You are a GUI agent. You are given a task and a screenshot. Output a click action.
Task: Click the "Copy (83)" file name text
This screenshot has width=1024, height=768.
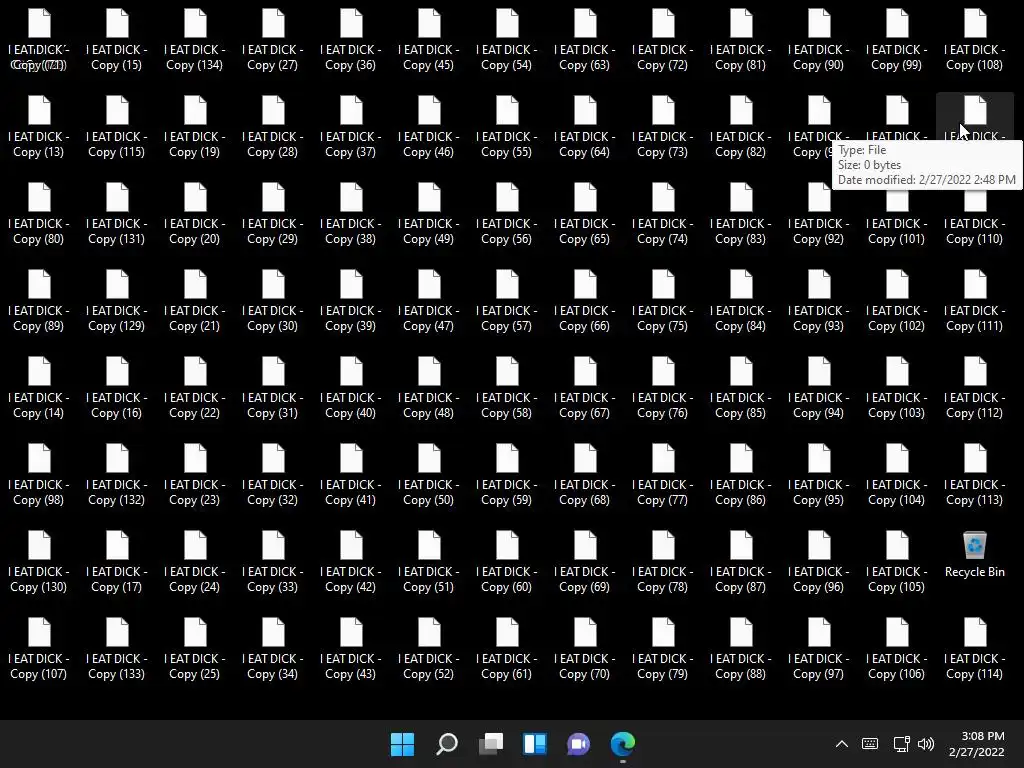(x=741, y=239)
